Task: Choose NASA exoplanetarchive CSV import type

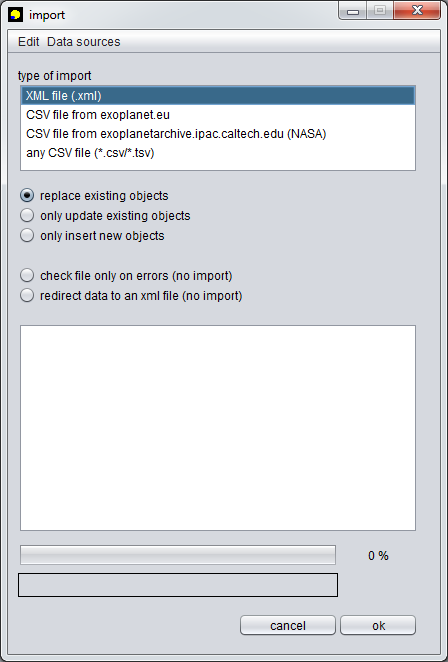Action: pyautogui.click(x=218, y=134)
